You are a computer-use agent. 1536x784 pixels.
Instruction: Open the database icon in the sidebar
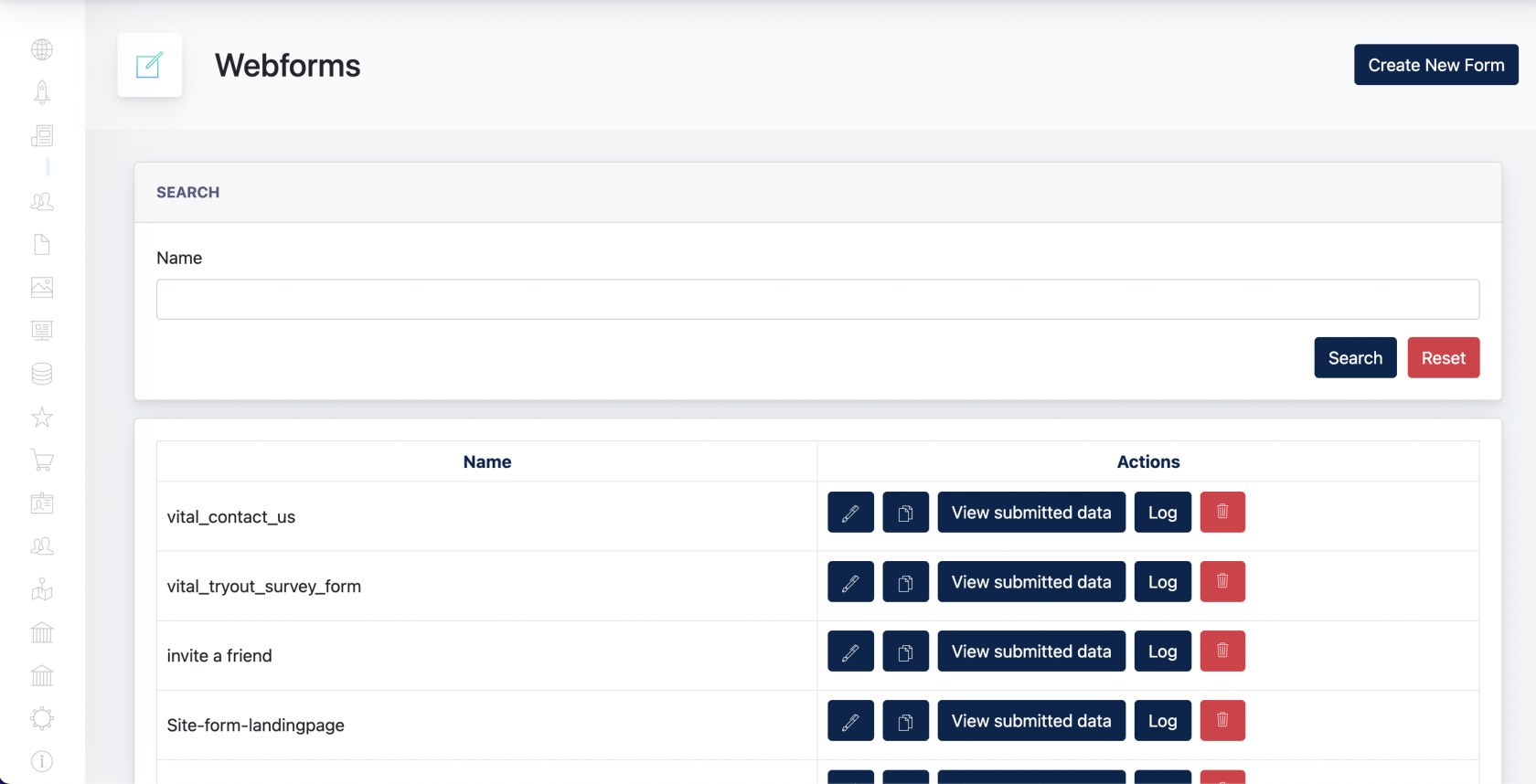(x=42, y=374)
